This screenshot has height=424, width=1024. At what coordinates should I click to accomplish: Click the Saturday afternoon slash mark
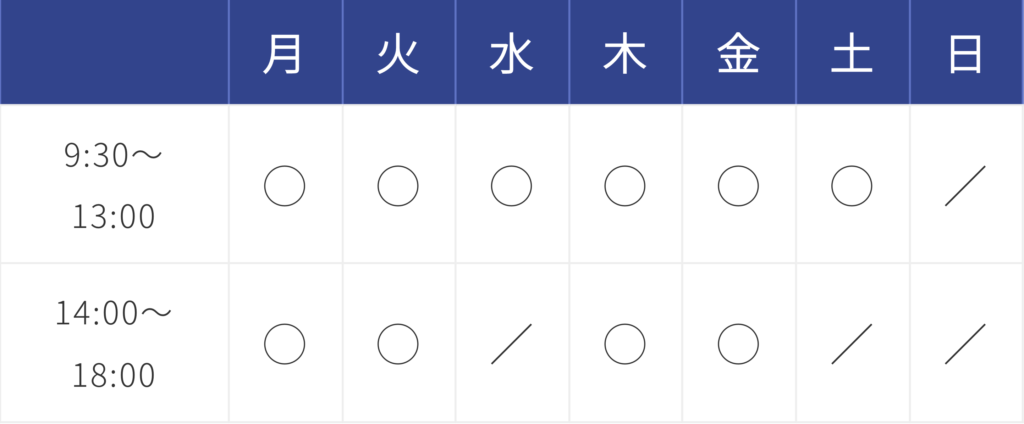(x=852, y=343)
